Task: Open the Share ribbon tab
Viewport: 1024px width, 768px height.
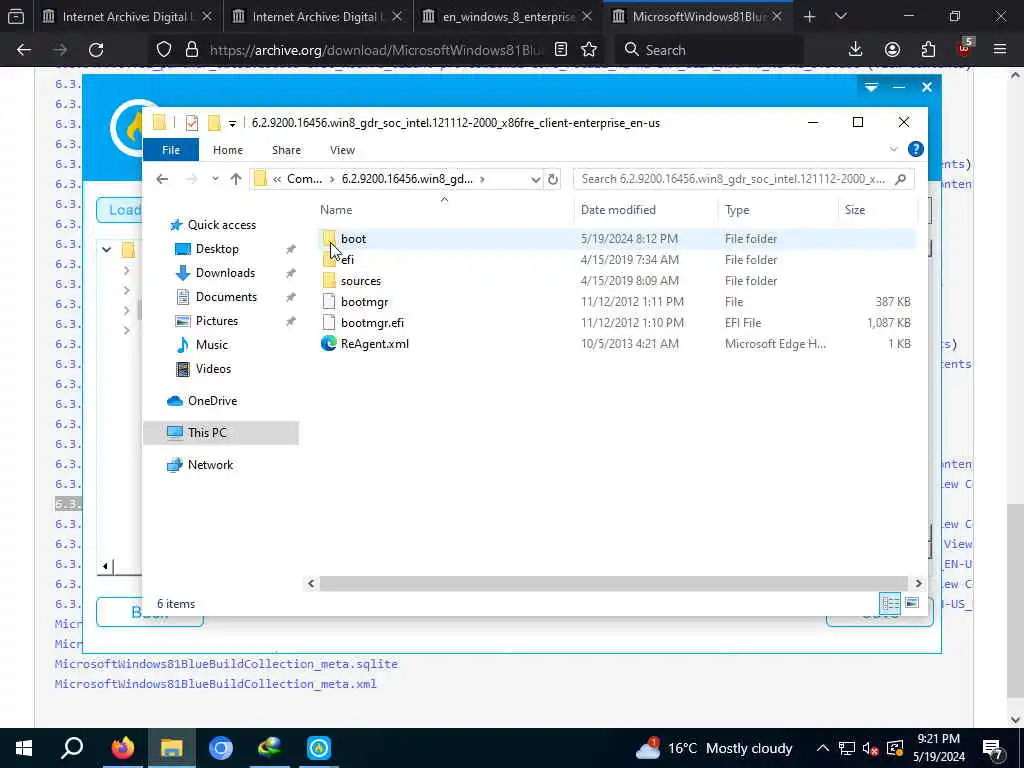Action: point(286,150)
